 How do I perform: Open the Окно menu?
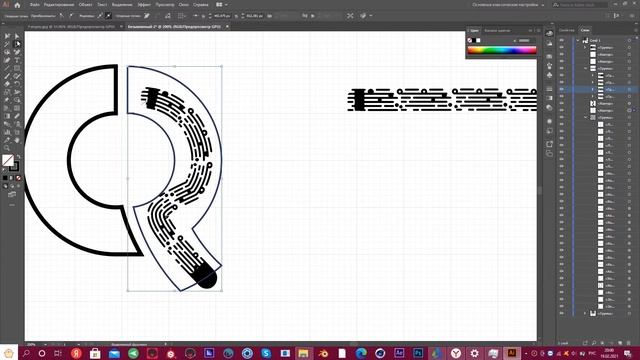184,5
